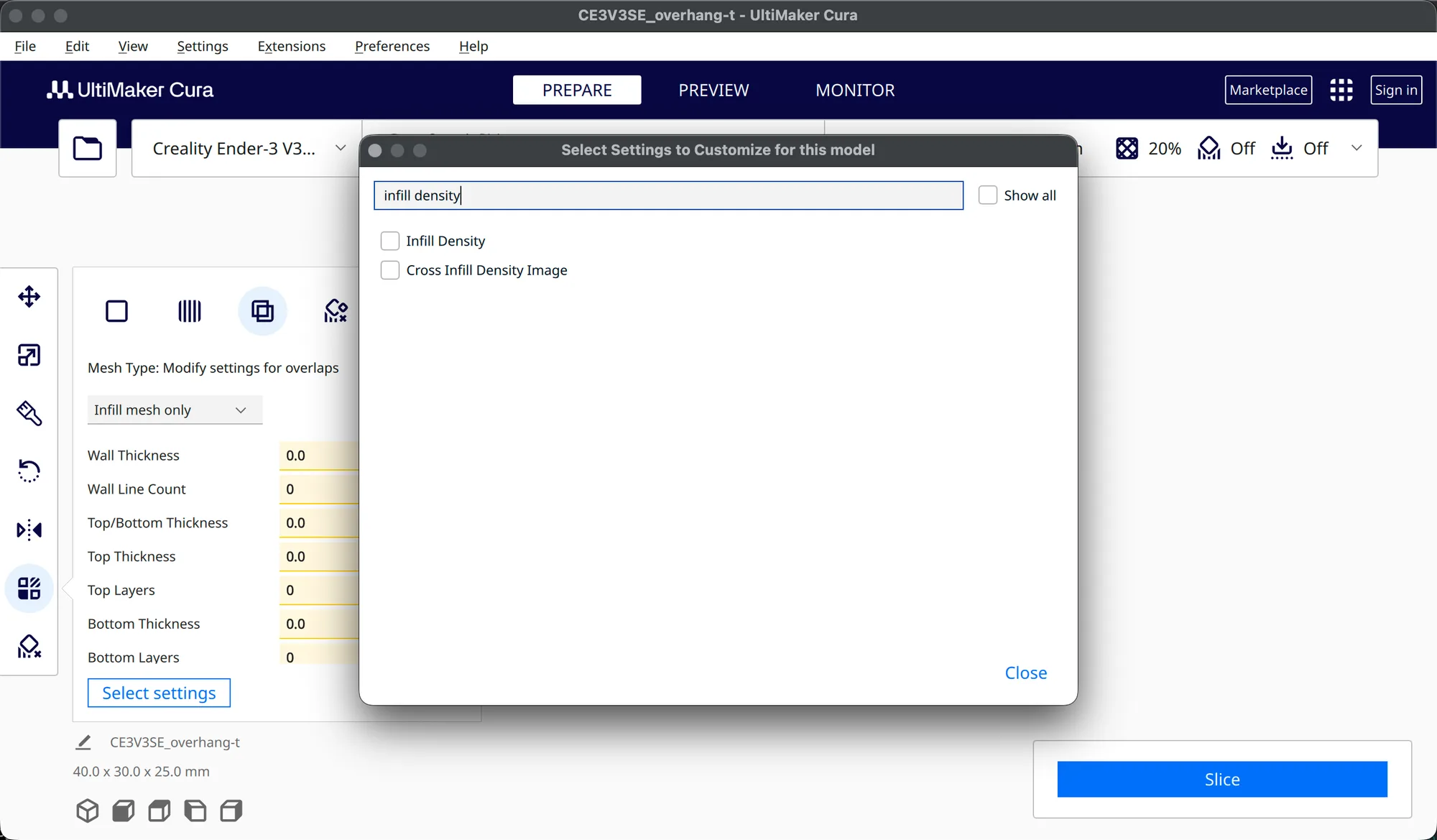Expand the print settings panel chevron

[1357, 148]
